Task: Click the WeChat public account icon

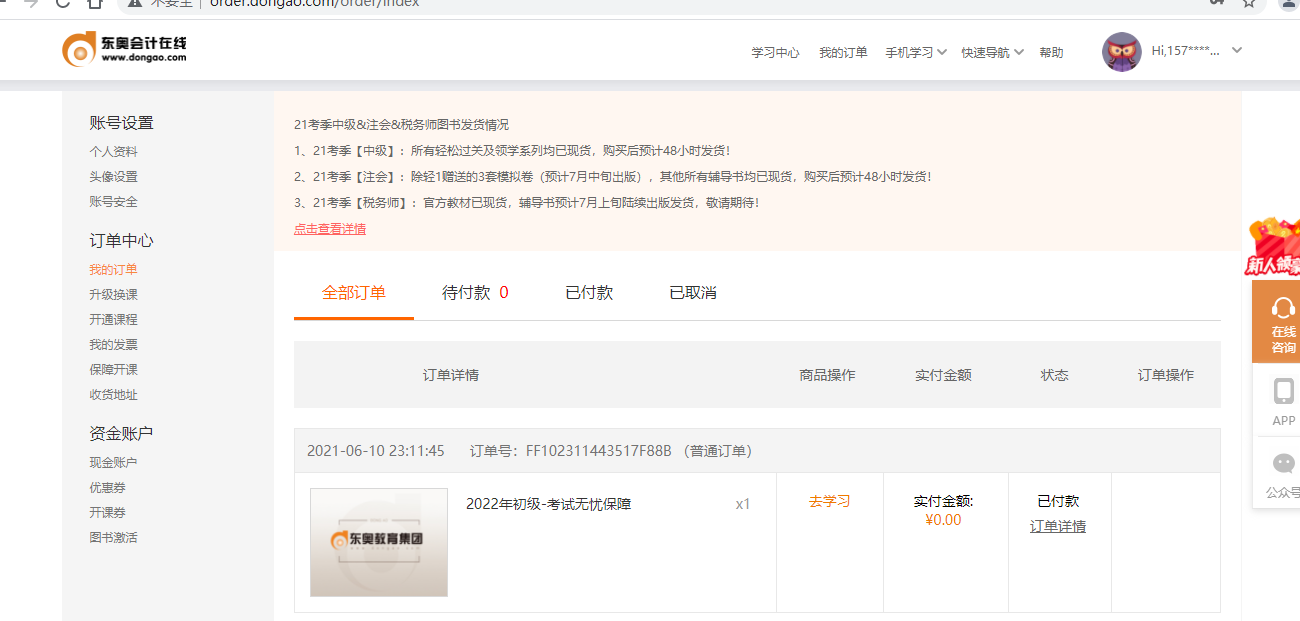Action: coord(1283,464)
